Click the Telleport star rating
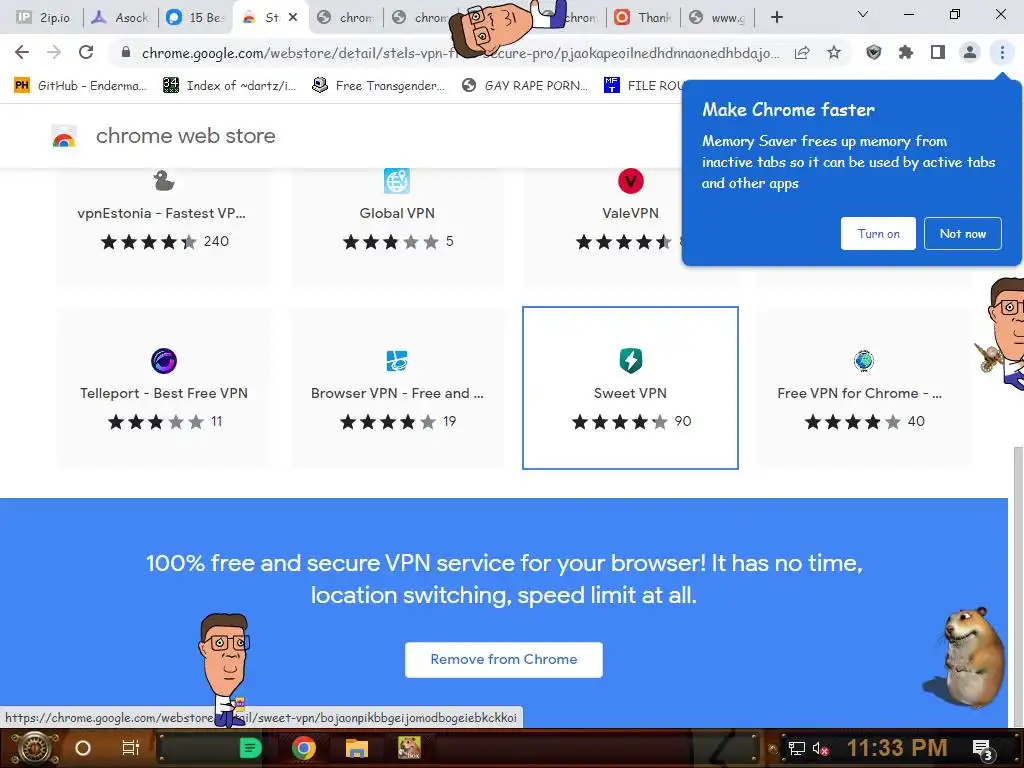 (155, 422)
